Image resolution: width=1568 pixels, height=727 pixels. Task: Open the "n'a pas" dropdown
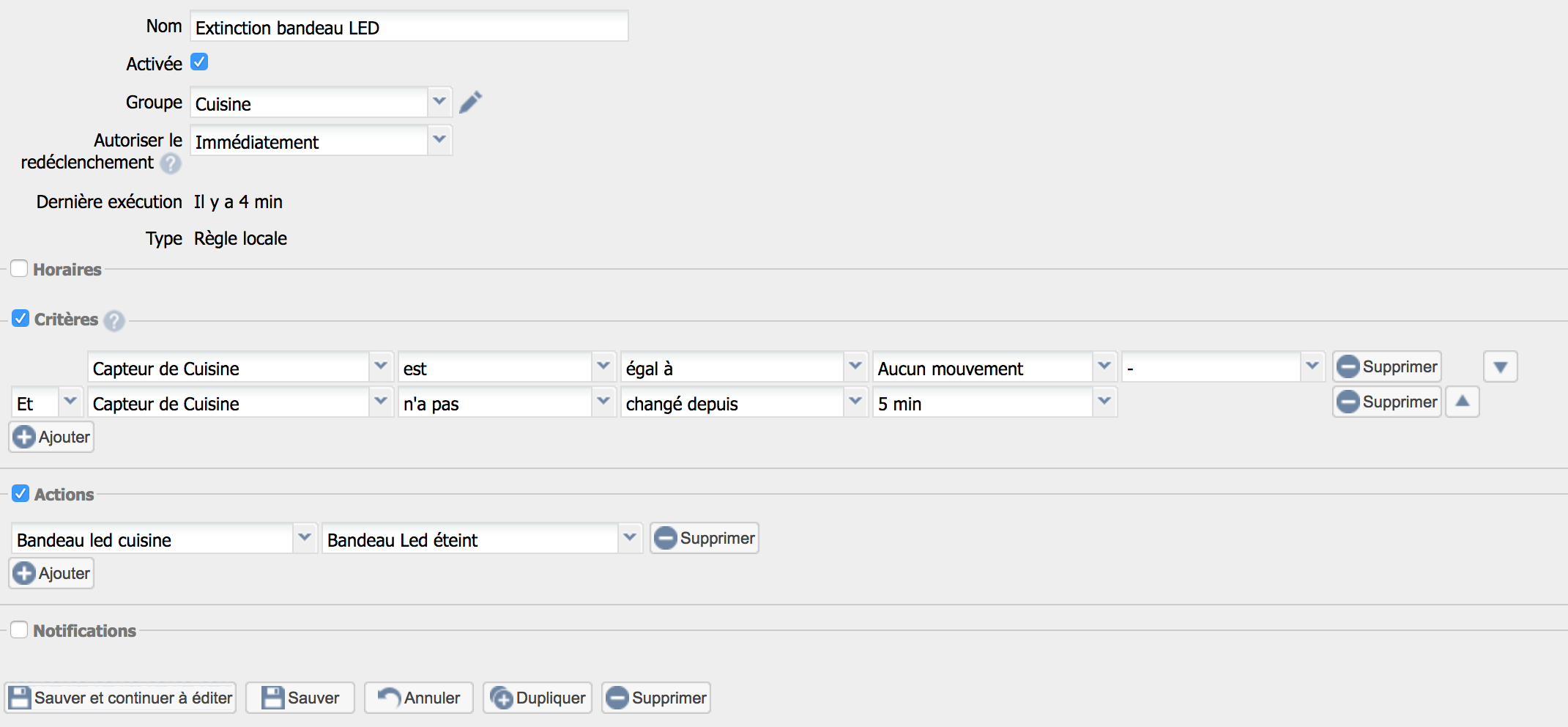pyautogui.click(x=507, y=402)
